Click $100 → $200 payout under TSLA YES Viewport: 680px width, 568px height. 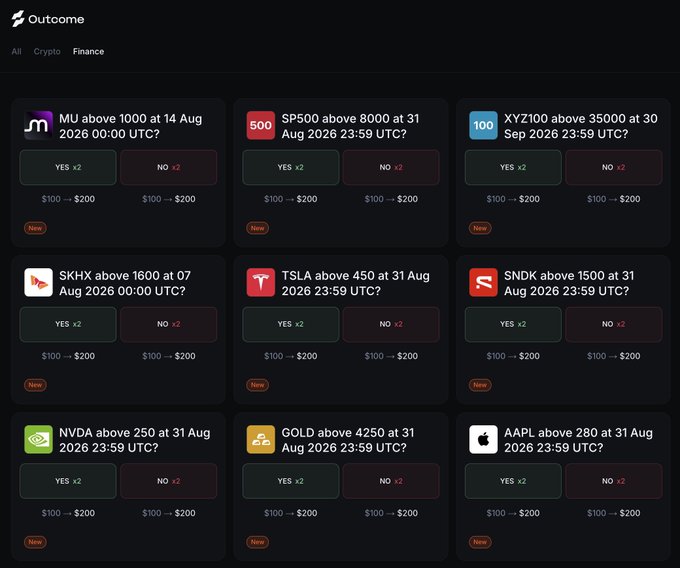(291, 356)
